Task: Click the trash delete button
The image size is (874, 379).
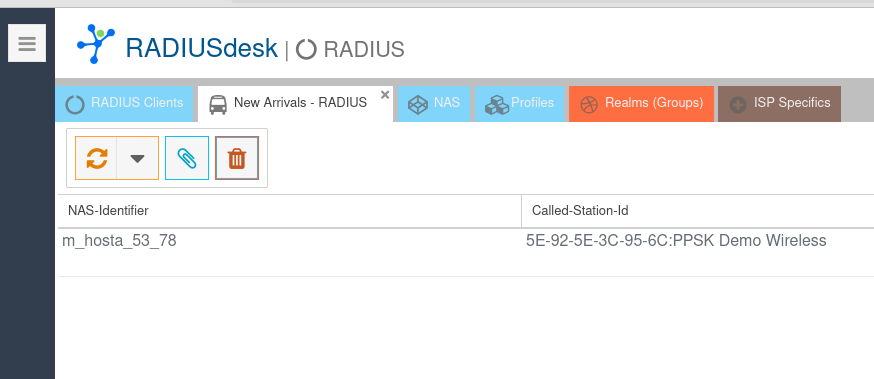Action: coord(237,158)
